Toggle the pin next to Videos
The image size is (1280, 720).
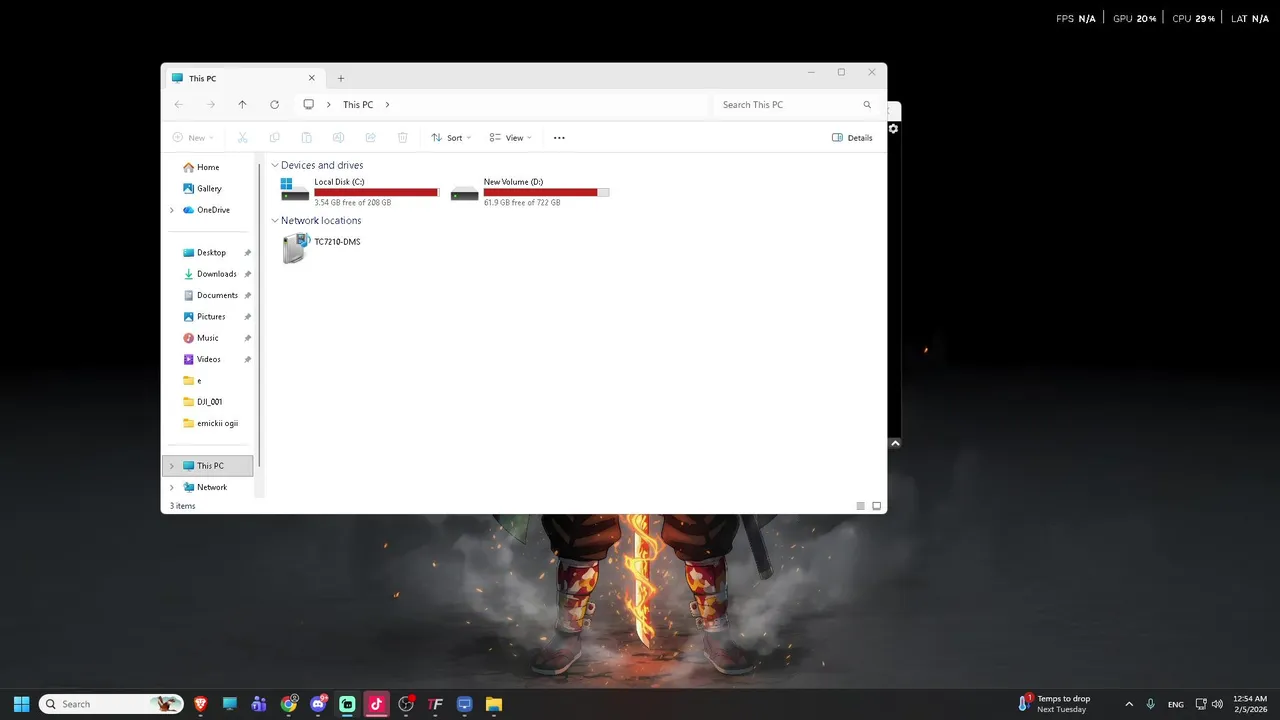(247, 359)
